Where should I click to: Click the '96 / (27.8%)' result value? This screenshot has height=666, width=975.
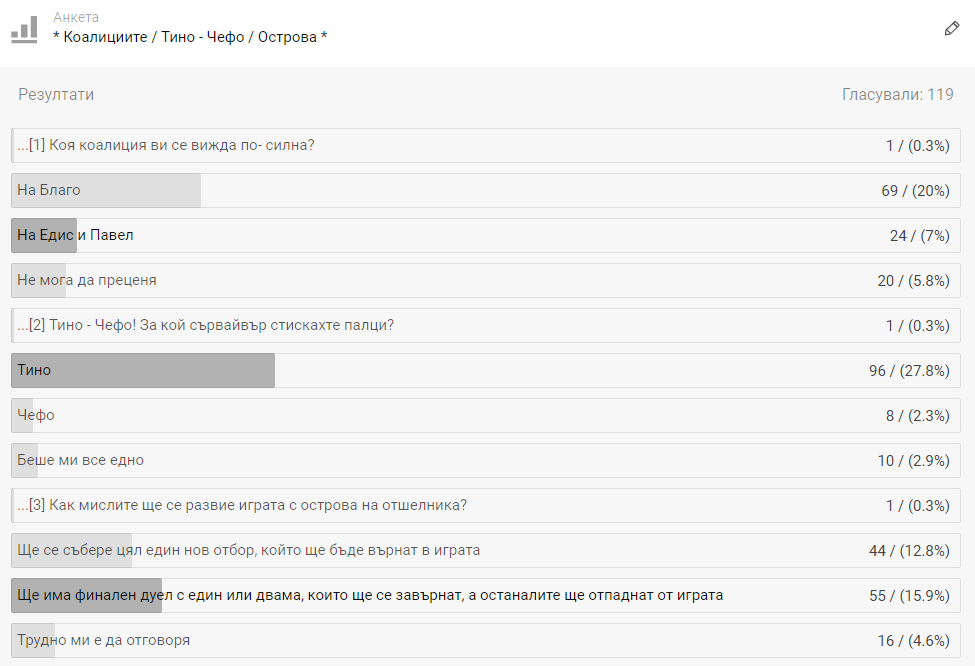[x=908, y=370]
